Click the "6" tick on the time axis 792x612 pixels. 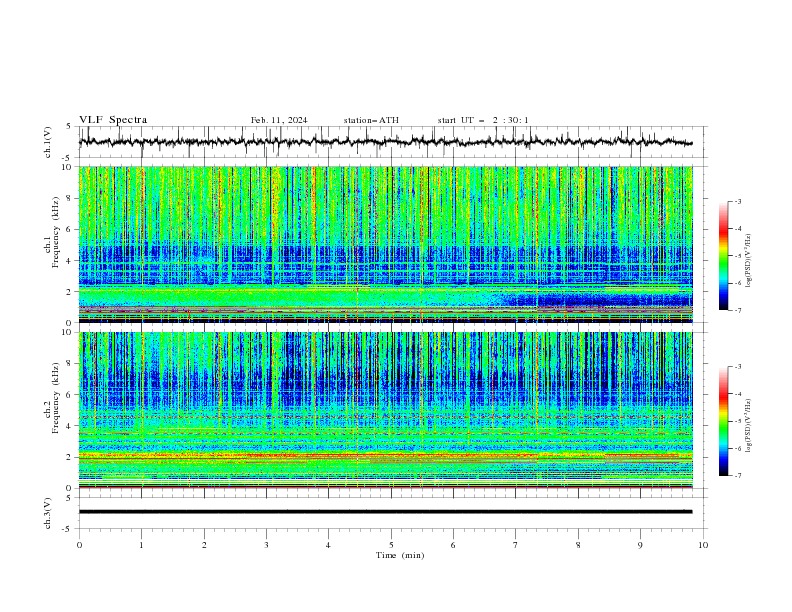click(x=453, y=545)
